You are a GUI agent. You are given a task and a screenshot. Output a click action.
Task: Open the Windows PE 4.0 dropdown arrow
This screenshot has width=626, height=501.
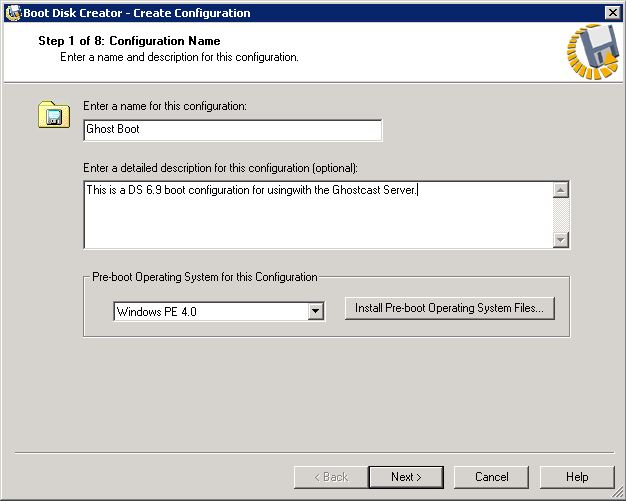pos(315,311)
